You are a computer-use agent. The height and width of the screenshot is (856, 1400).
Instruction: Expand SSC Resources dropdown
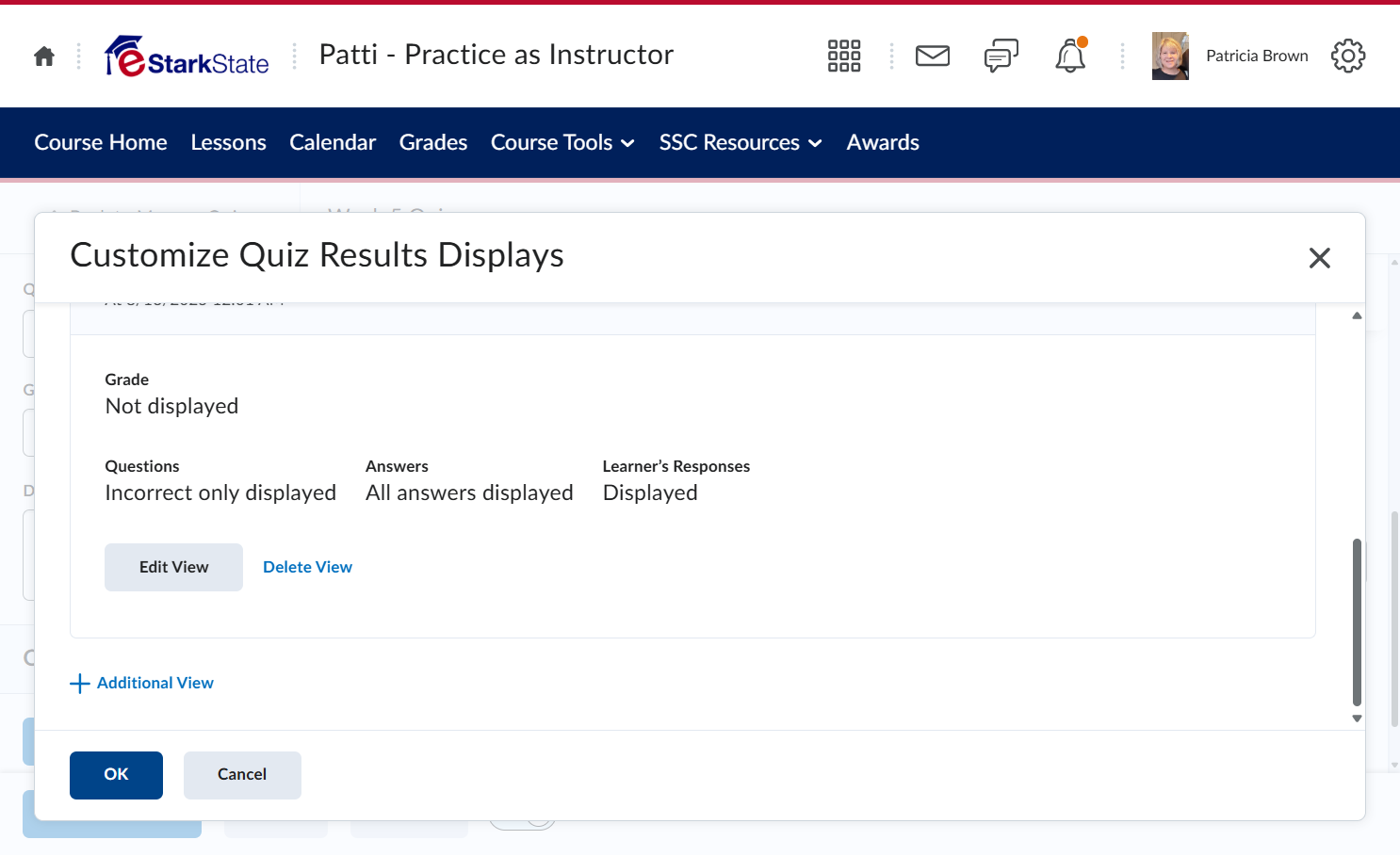pos(741,142)
